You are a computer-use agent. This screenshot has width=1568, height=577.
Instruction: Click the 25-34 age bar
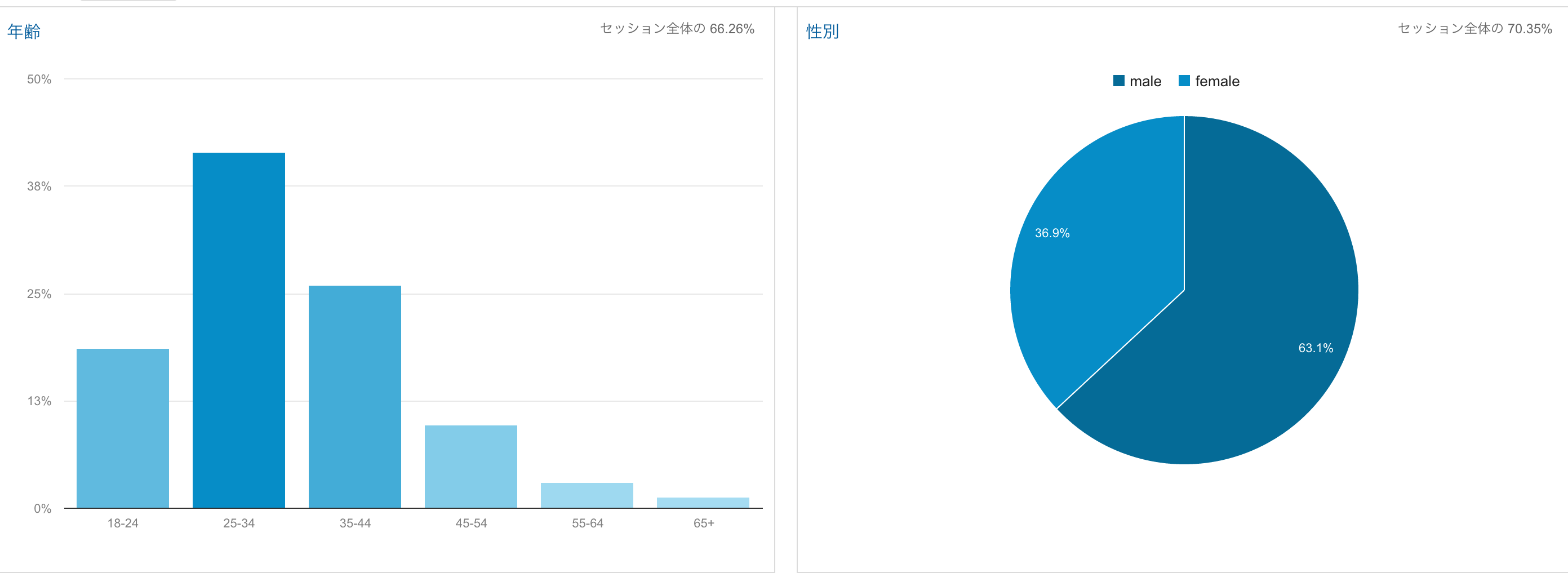[x=239, y=330]
